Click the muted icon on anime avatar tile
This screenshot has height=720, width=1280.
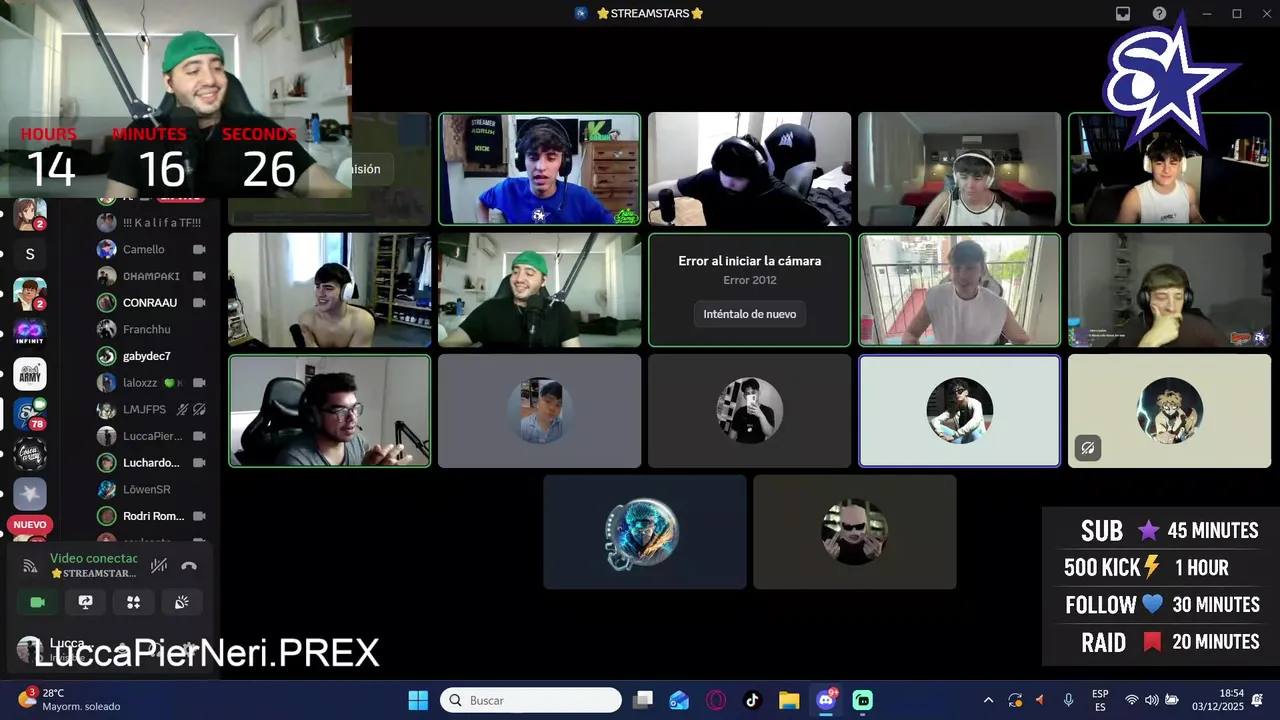tap(1088, 449)
